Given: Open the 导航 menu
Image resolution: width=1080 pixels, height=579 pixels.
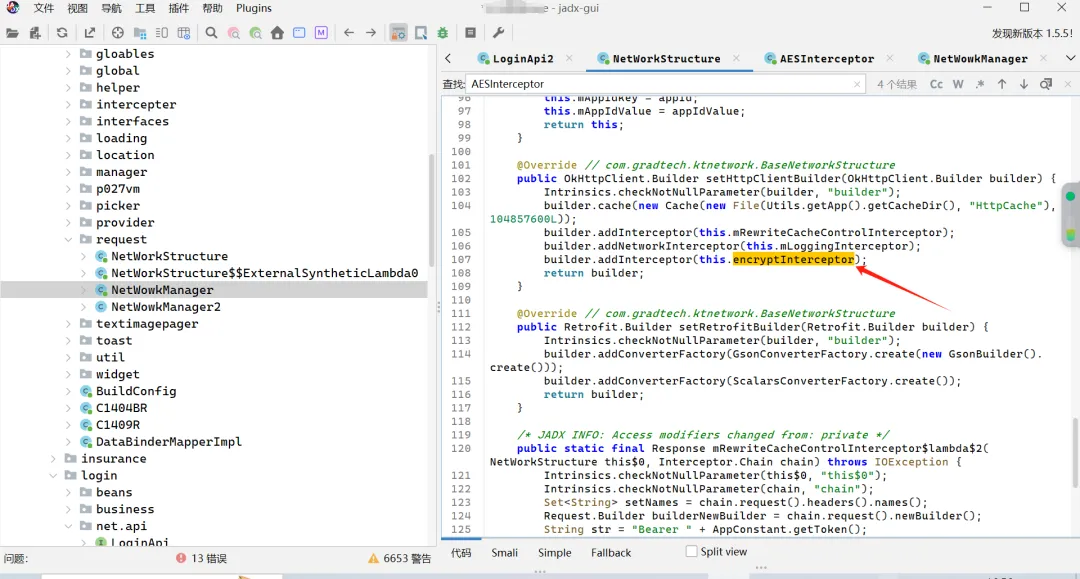Looking at the screenshot, I should (111, 8).
